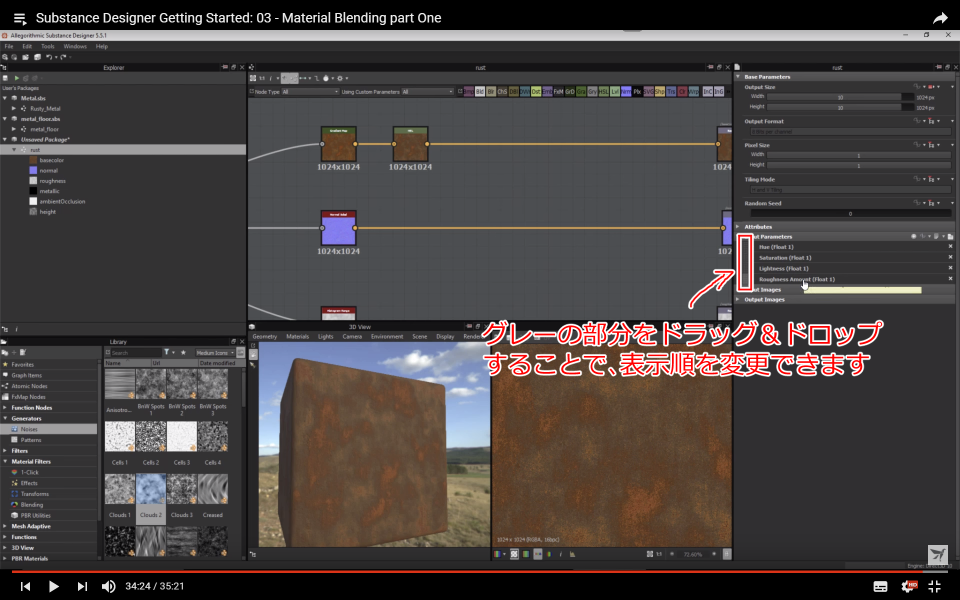Remove the Roughness Amount parameter
This screenshot has width=960, height=600.
950,279
